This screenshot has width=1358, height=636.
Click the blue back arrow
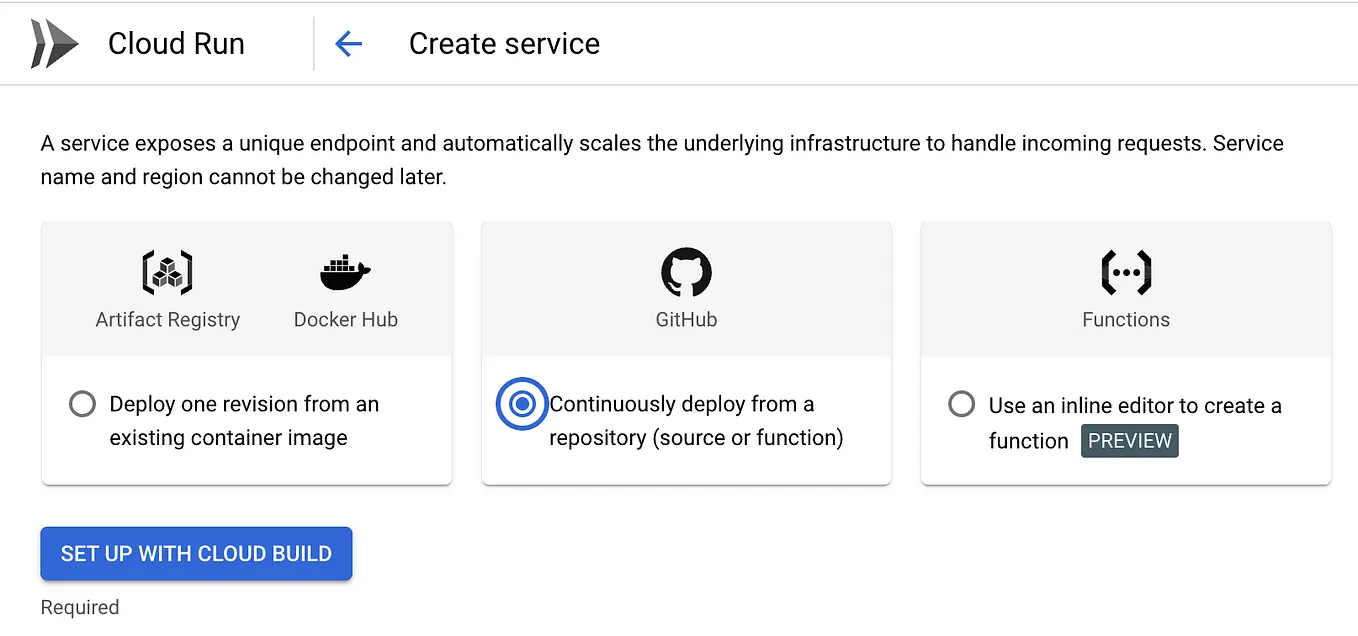(x=349, y=43)
